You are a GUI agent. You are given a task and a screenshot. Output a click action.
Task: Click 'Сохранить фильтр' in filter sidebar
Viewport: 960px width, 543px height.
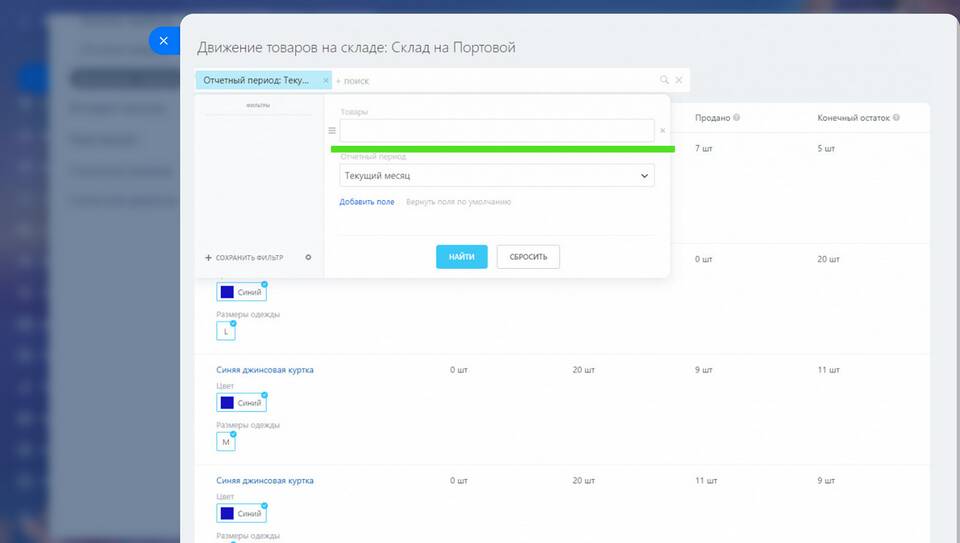245,258
